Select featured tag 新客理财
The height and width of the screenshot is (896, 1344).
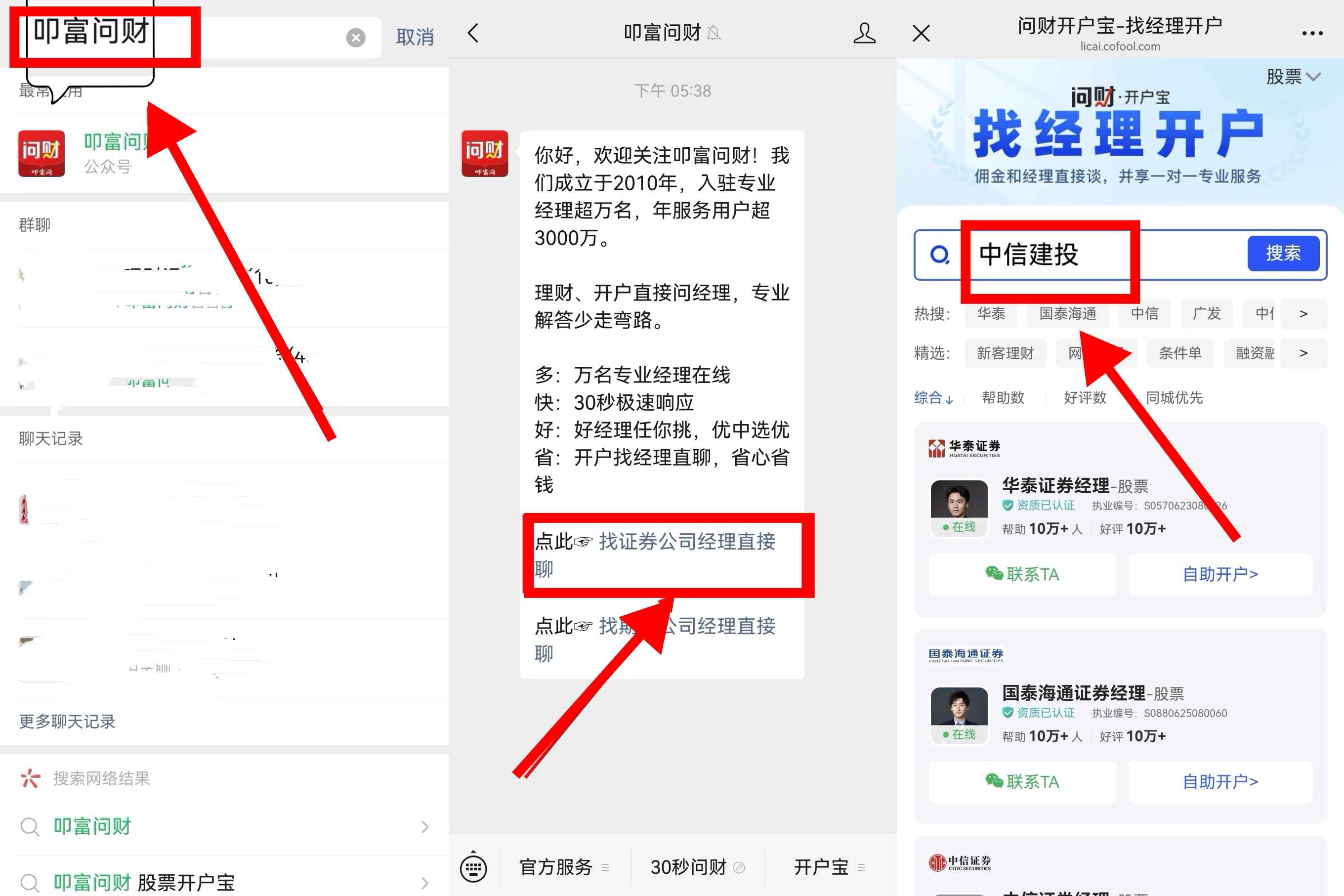(1005, 353)
